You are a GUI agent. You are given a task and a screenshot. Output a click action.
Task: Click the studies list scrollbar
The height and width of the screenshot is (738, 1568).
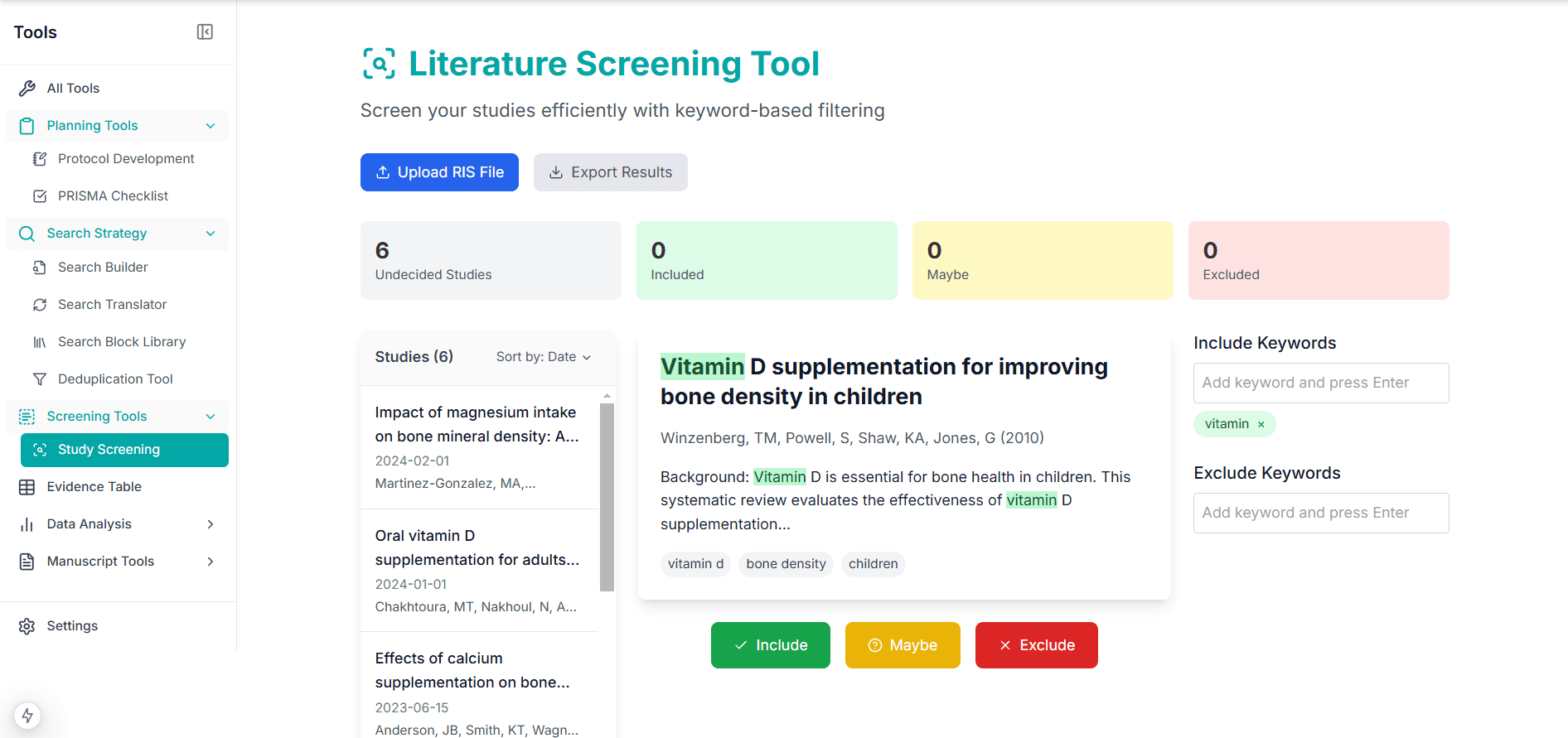[607, 497]
